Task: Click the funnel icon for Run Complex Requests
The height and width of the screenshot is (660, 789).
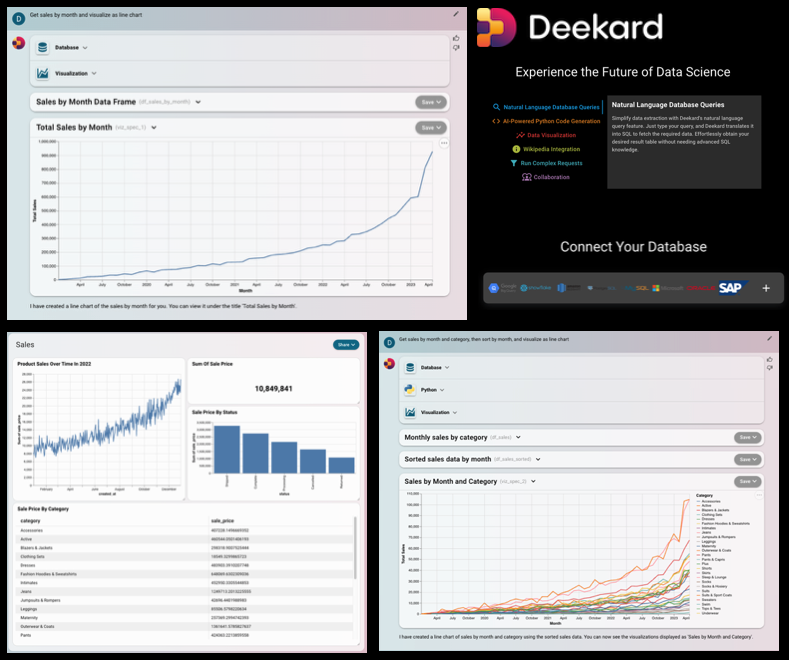Action: tap(514, 163)
